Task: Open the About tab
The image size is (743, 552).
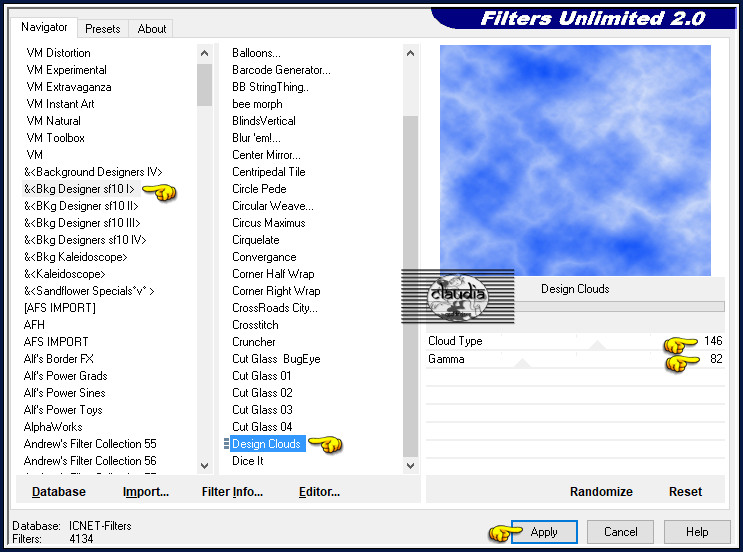Action: [x=152, y=29]
